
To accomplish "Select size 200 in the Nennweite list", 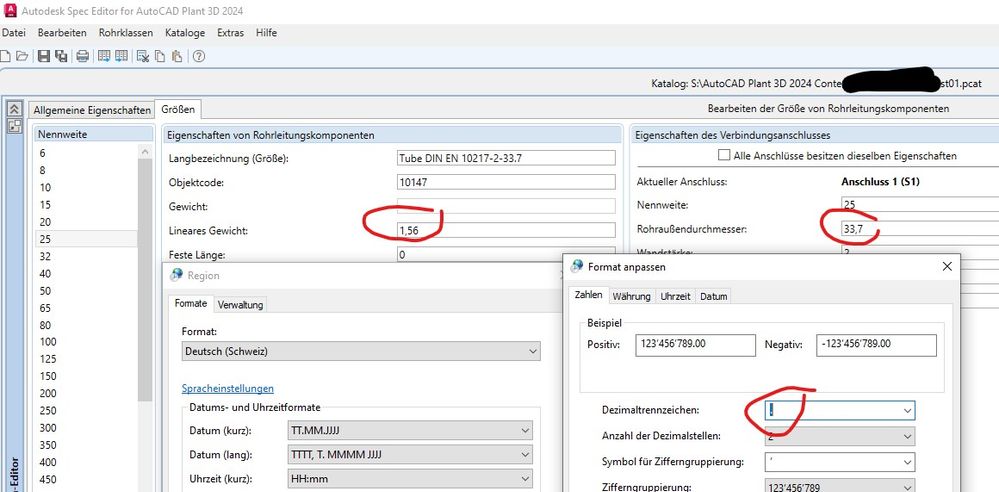I will point(85,393).
